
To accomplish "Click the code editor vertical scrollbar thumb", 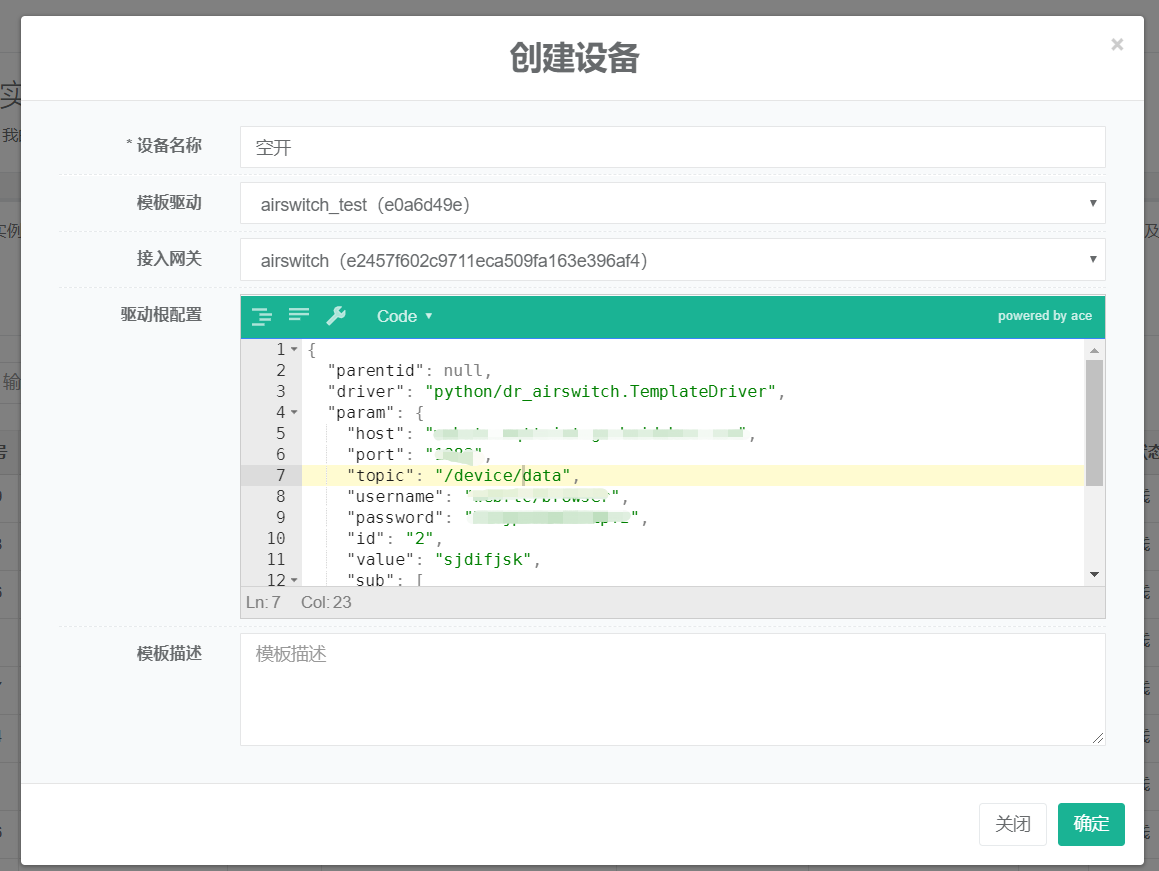I will tap(1094, 420).
